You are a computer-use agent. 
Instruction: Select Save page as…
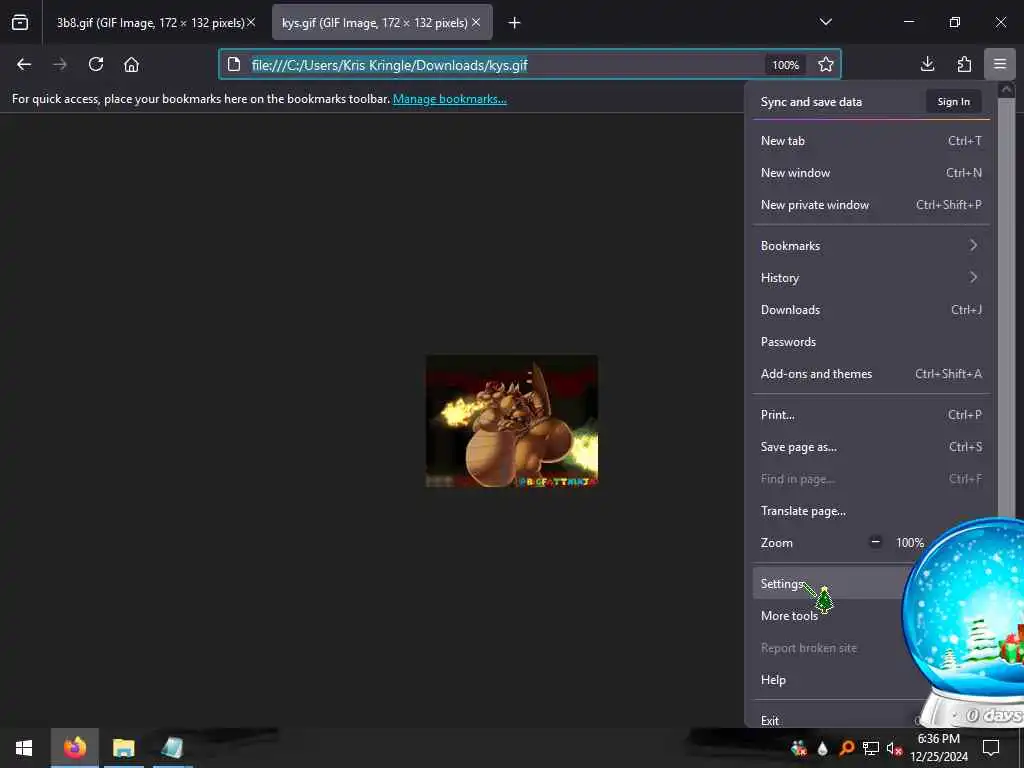(x=871, y=447)
